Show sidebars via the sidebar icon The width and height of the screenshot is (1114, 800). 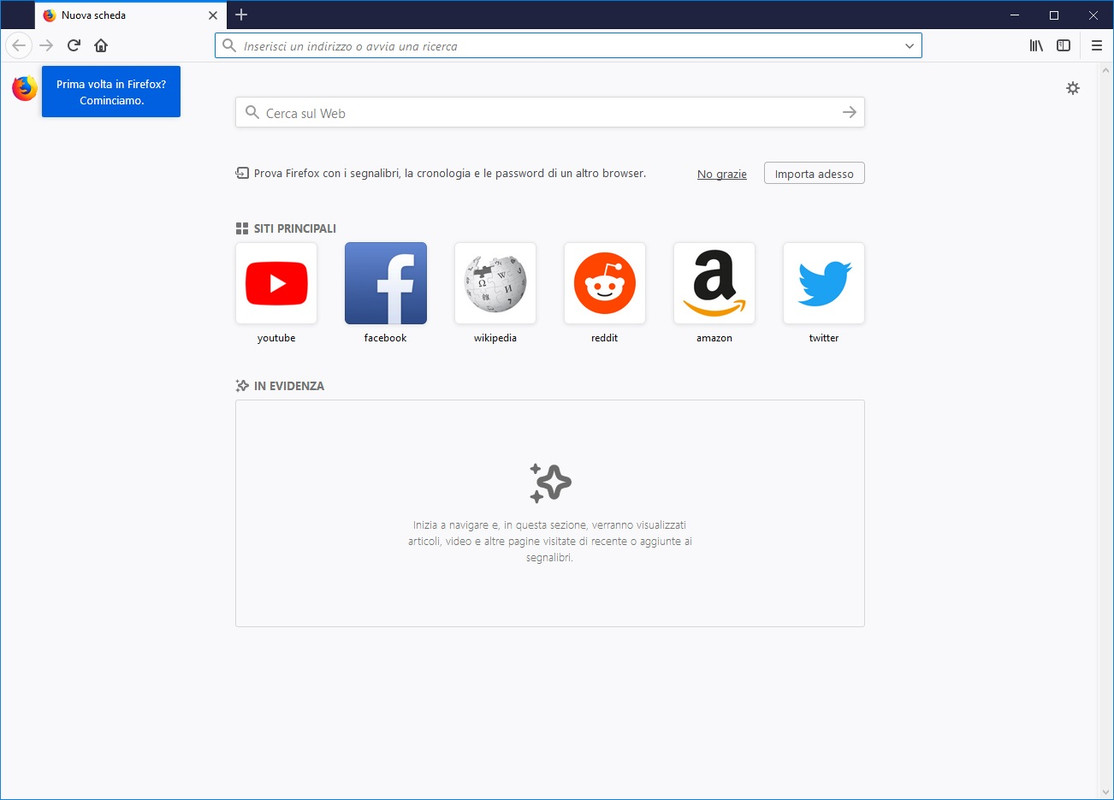click(x=1063, y=45)
